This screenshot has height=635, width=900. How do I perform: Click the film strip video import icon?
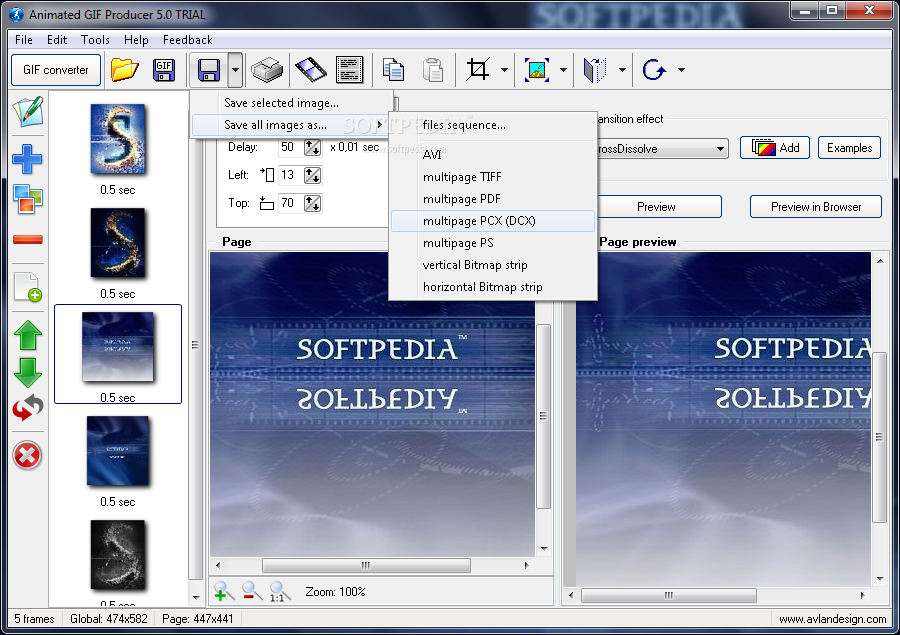(311, 70)
